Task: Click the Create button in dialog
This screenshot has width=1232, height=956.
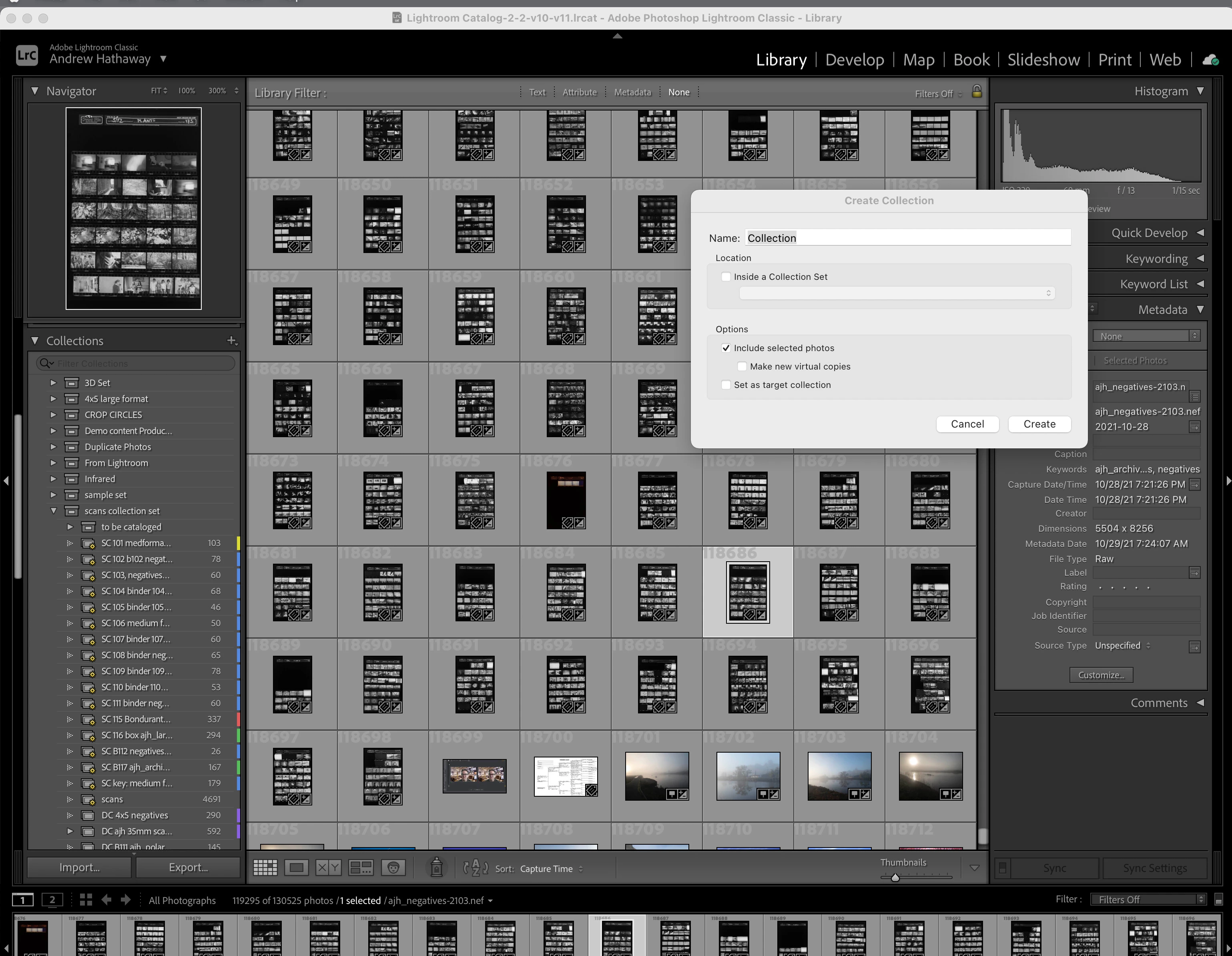Action: [x=1039, y=424]
